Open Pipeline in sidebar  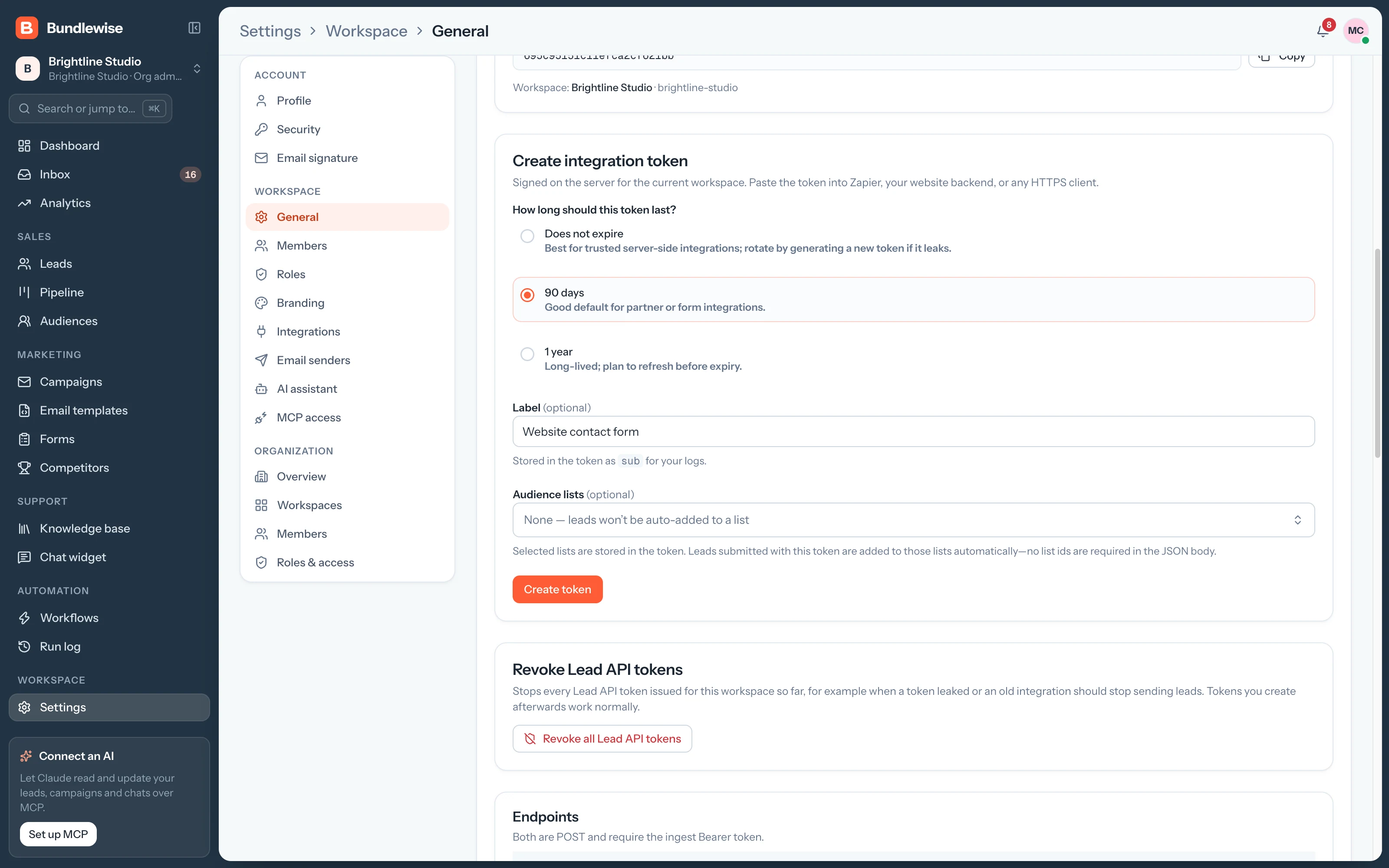[x=109, y=292]
